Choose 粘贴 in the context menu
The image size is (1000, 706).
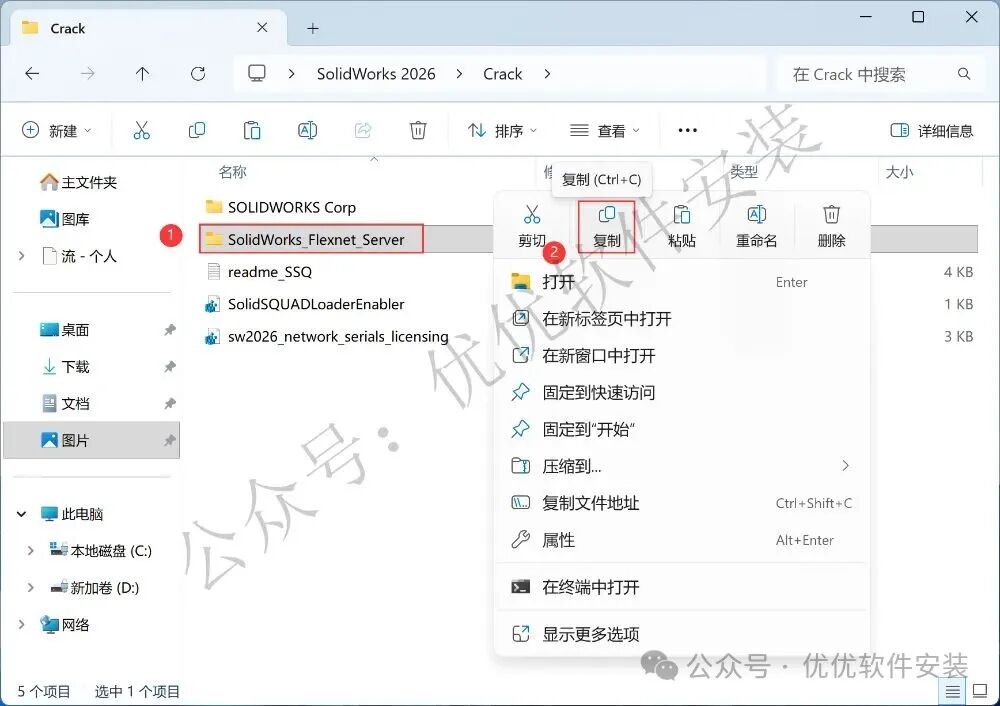[682, 226]
